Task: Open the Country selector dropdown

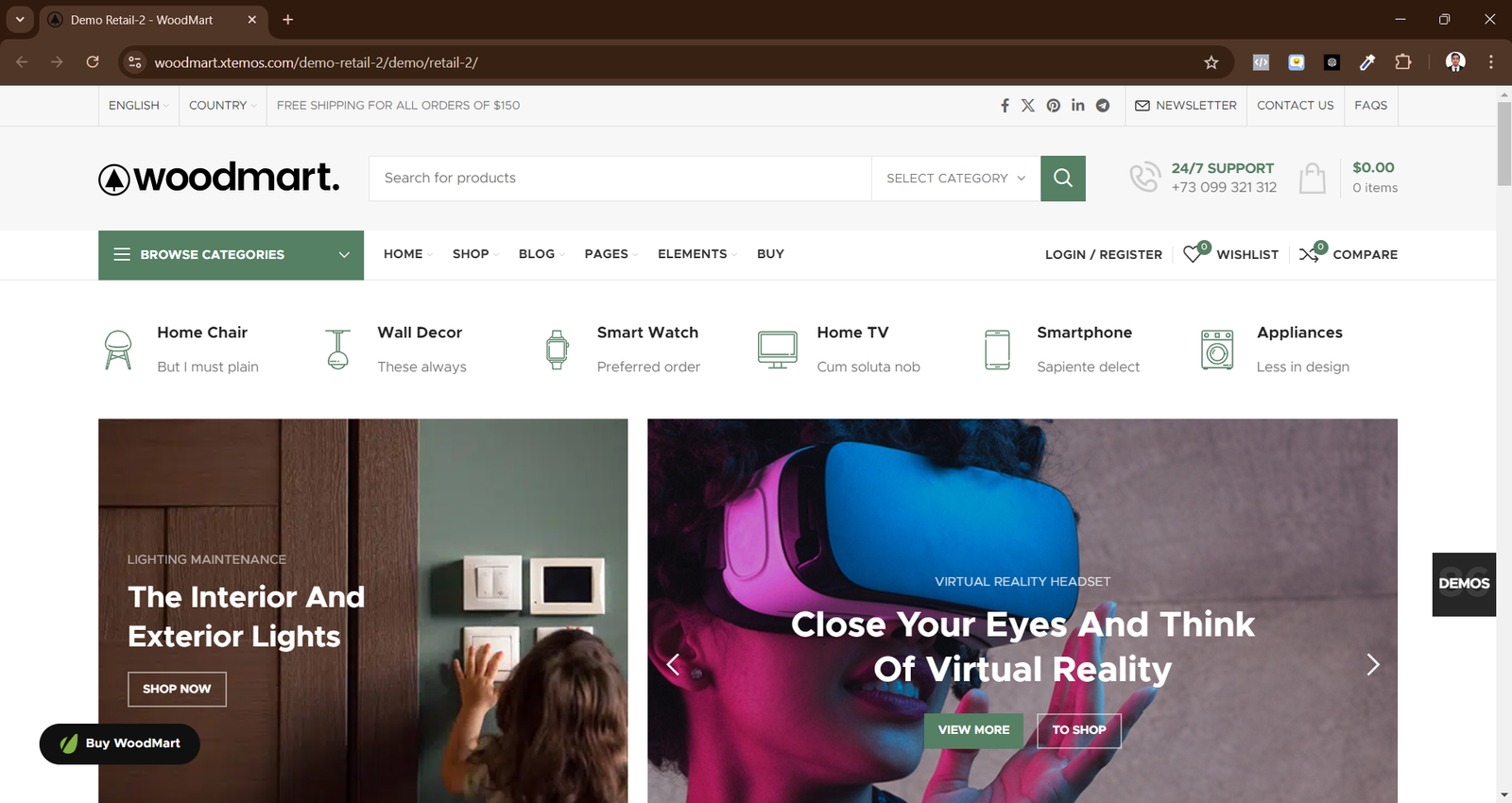Action: click(222, 106)
